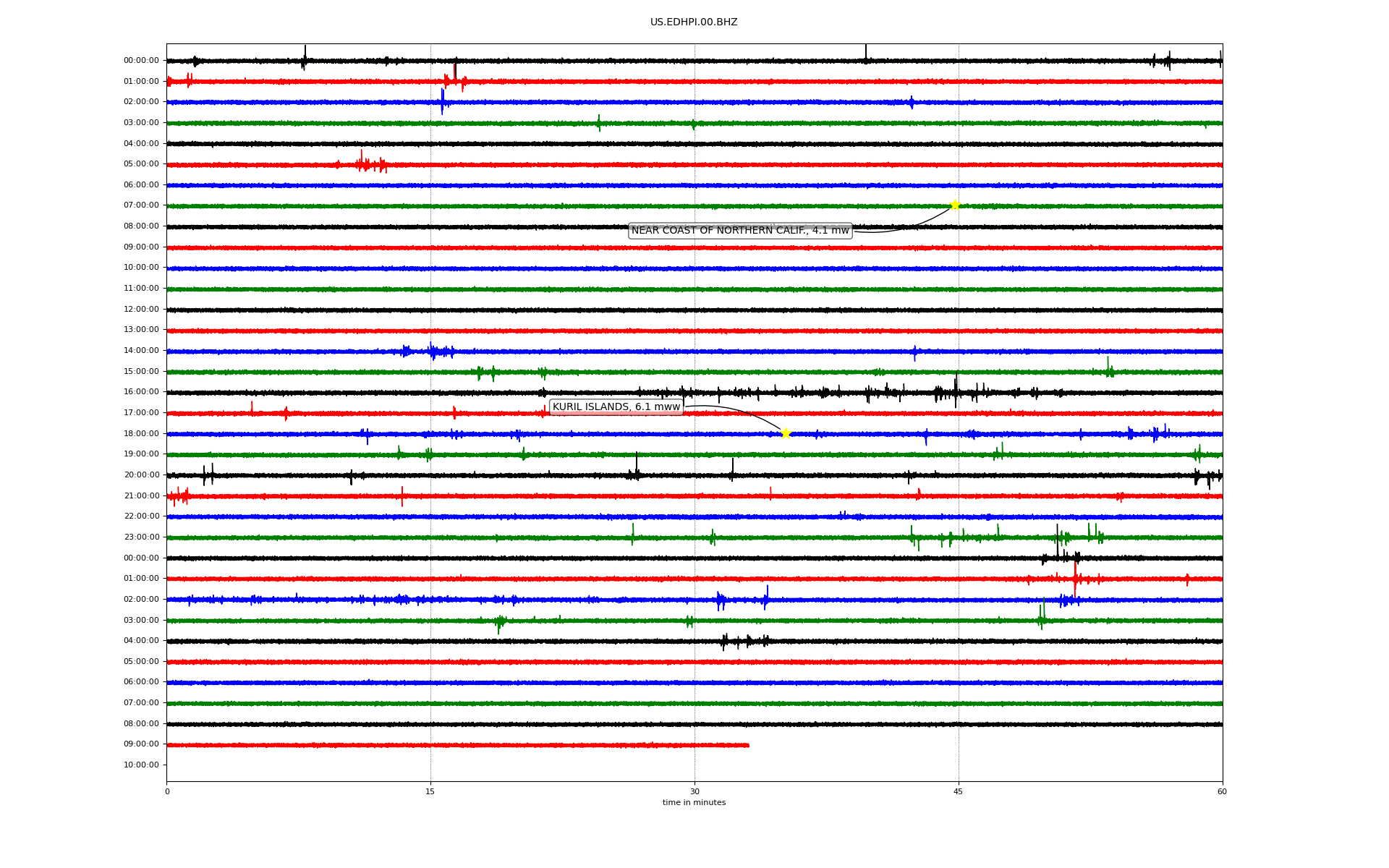The height and width of the screenshot is (868, 1389).
Task: Click the 'time in minutes' axis label
Action: pyautogui.click(x=694, y=803)
